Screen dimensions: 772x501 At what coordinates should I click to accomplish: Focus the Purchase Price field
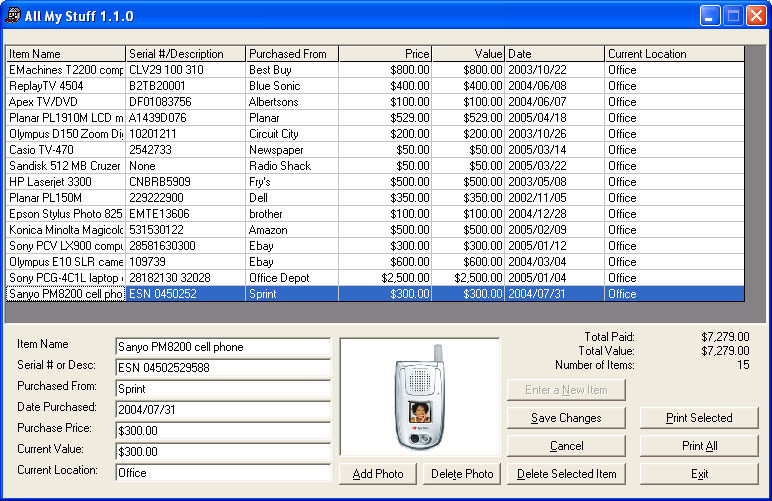pos(223,431)
